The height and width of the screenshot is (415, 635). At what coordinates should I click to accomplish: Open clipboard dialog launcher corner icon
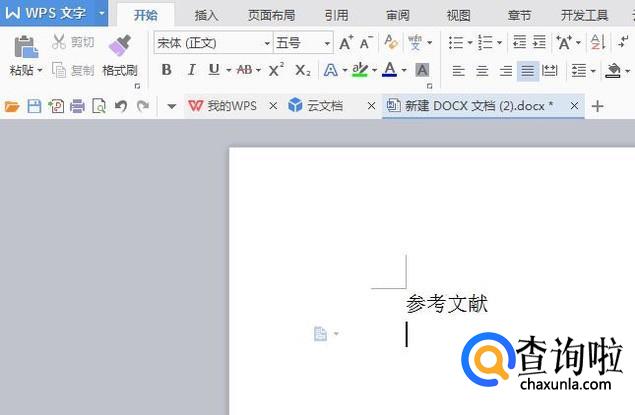tap(137, 86)
